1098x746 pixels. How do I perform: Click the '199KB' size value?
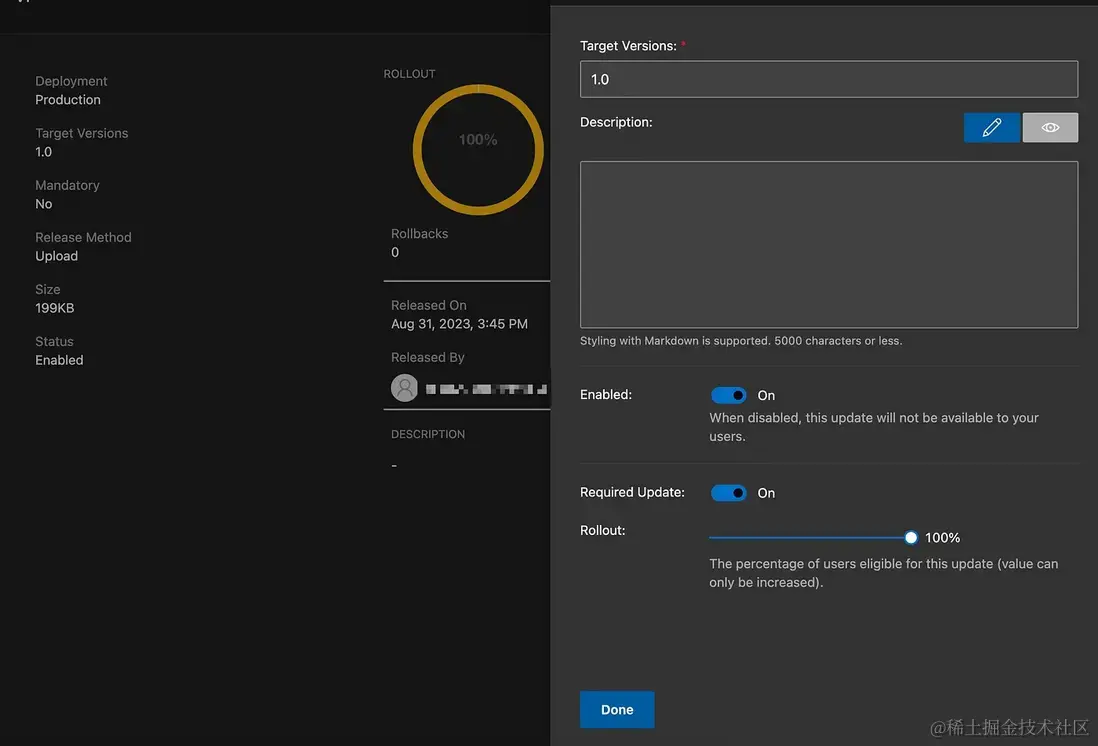click(55, 308)
